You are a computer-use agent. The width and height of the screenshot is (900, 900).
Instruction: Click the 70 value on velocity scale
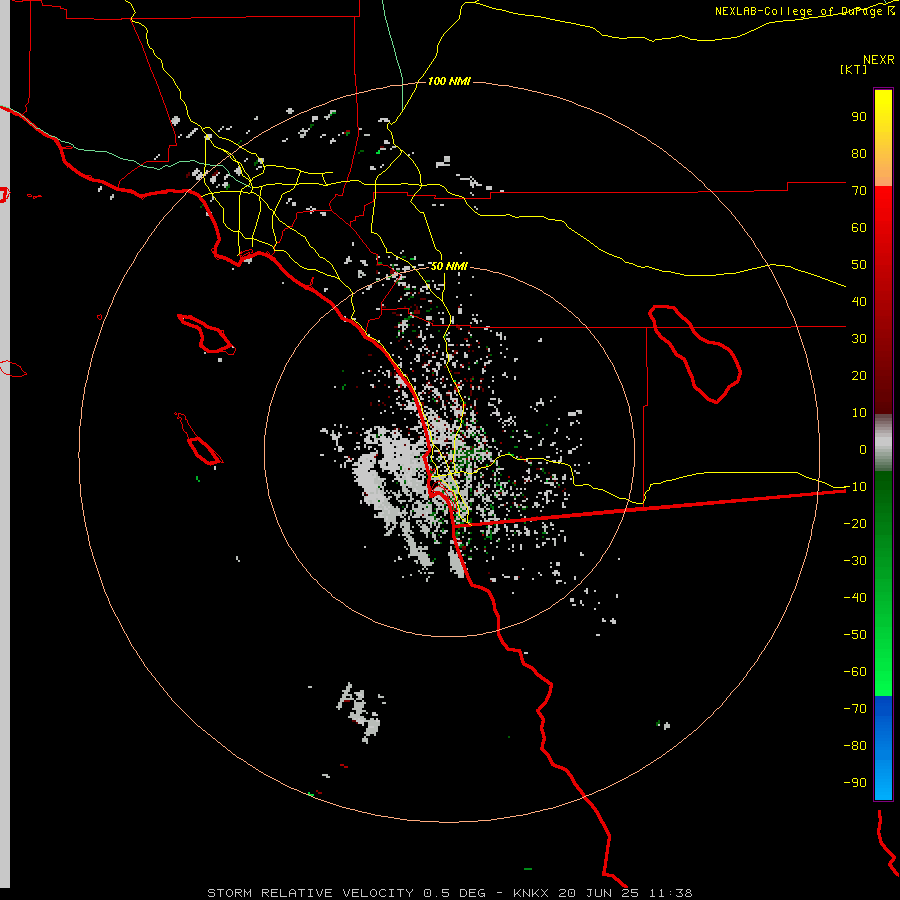859,191
